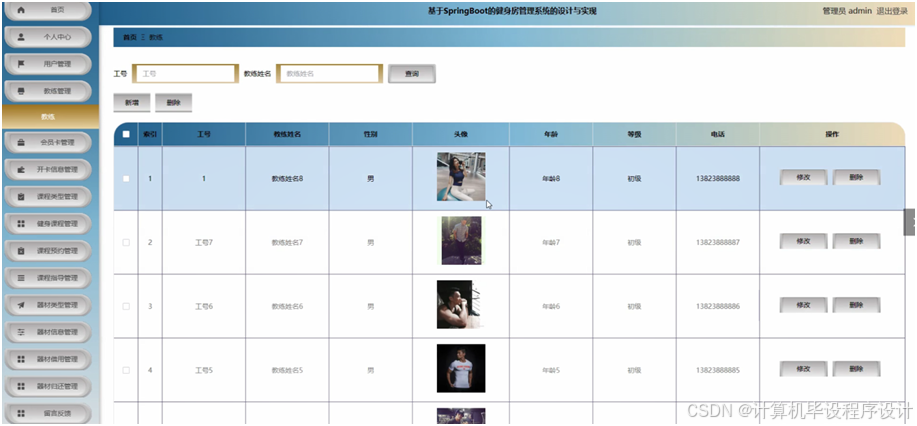Open 用户管理 flag icon in sidebar
Image resolution: width=917 pixels, height=426 pixels.
coord(21,64)
